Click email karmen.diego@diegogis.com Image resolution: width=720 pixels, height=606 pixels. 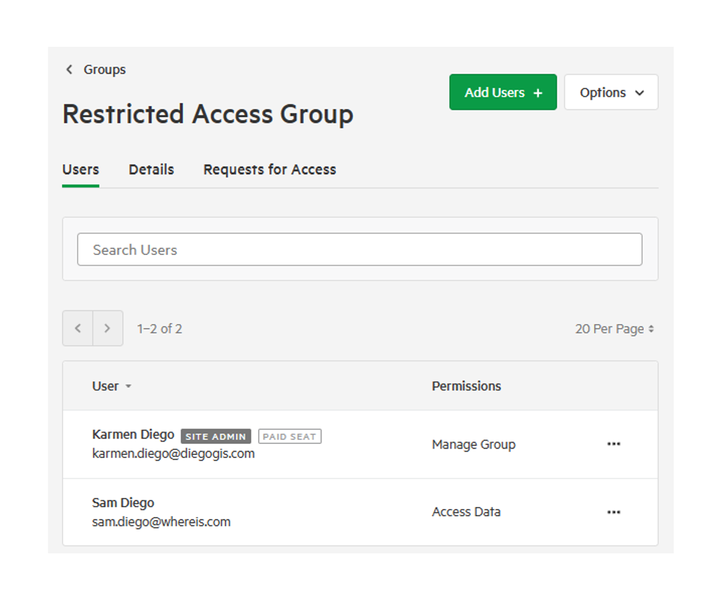173,454
